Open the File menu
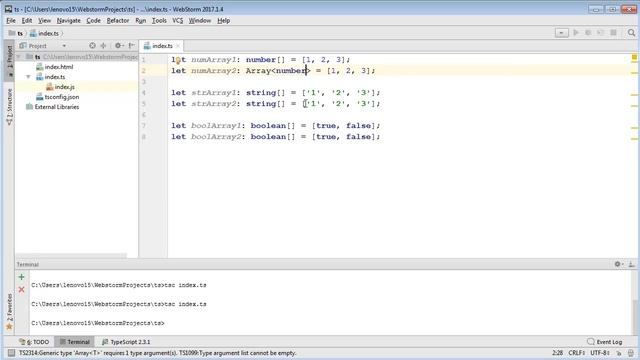 (x=11, y=20)
